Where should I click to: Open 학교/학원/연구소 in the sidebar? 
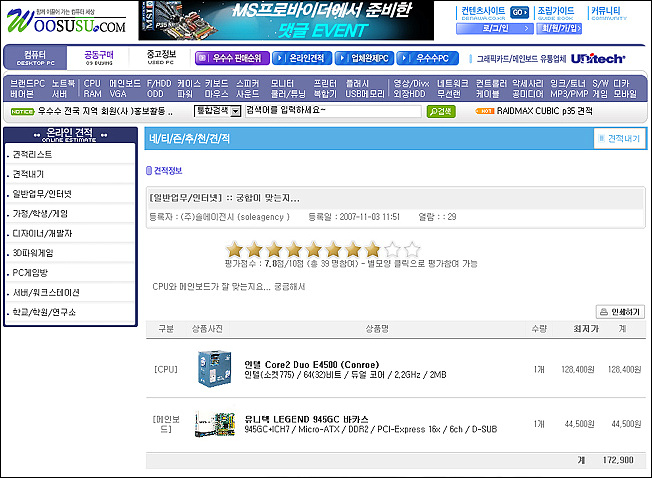coord(44,312)
